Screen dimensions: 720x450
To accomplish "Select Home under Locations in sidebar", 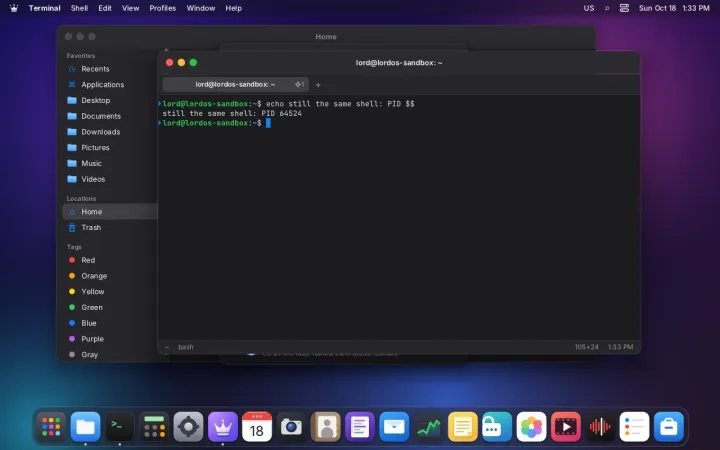I will [x=110, y=212].
